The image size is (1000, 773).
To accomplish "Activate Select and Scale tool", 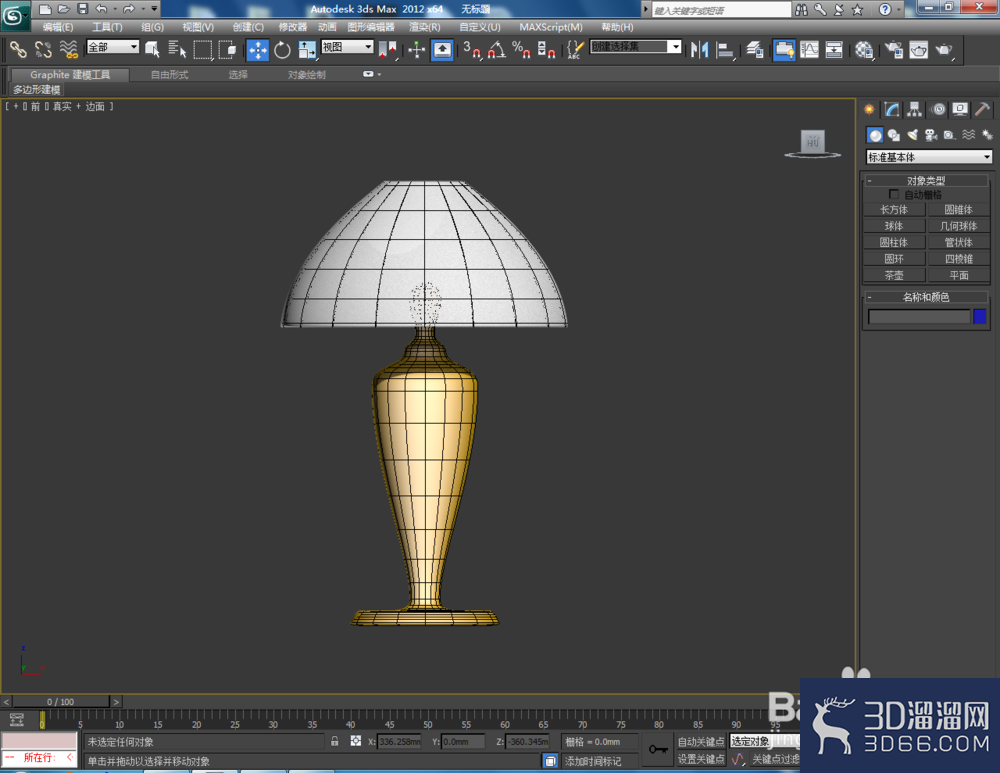I will [307, 49].
